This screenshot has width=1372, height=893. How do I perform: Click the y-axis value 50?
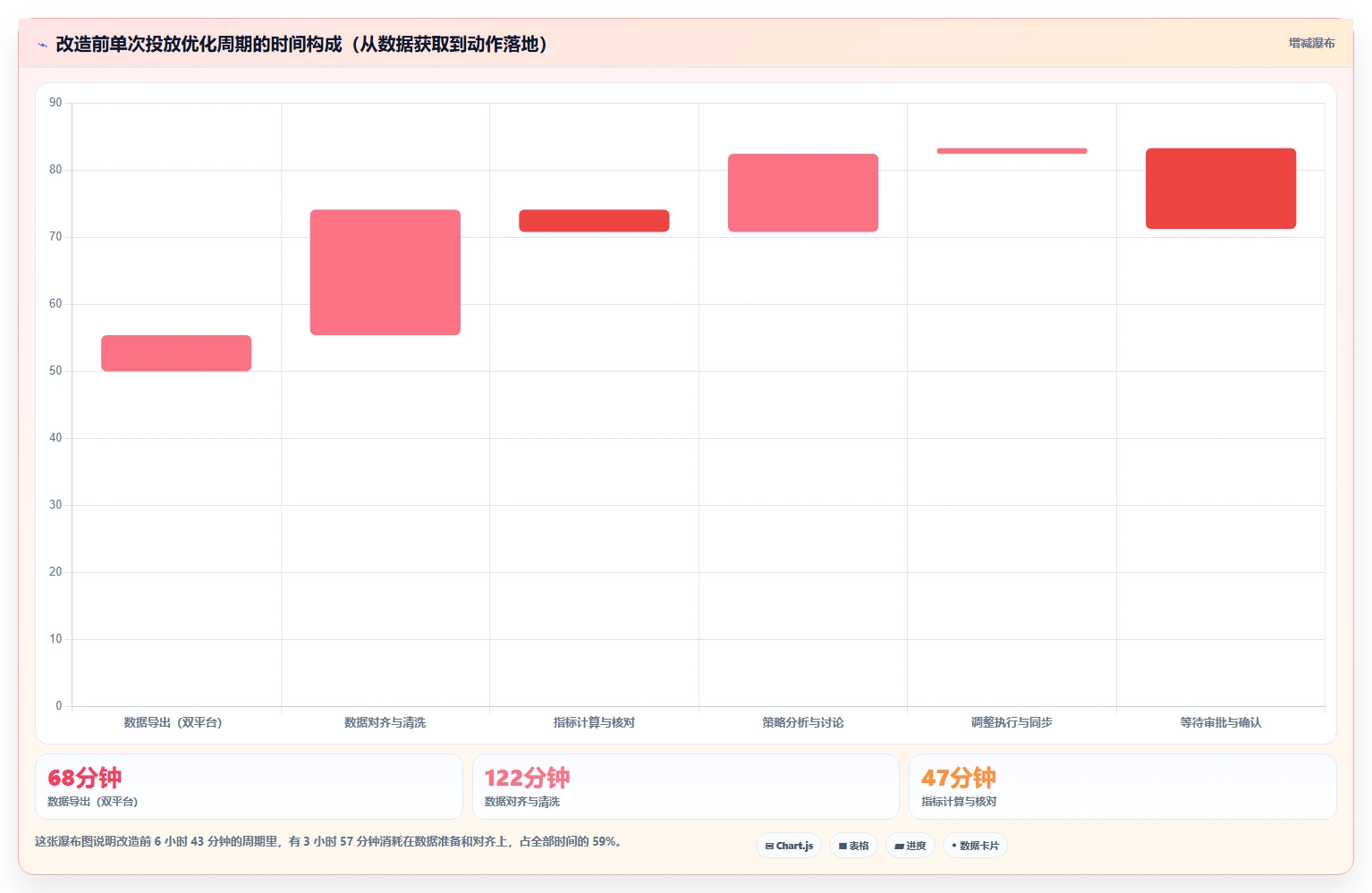tap(55, 371)
